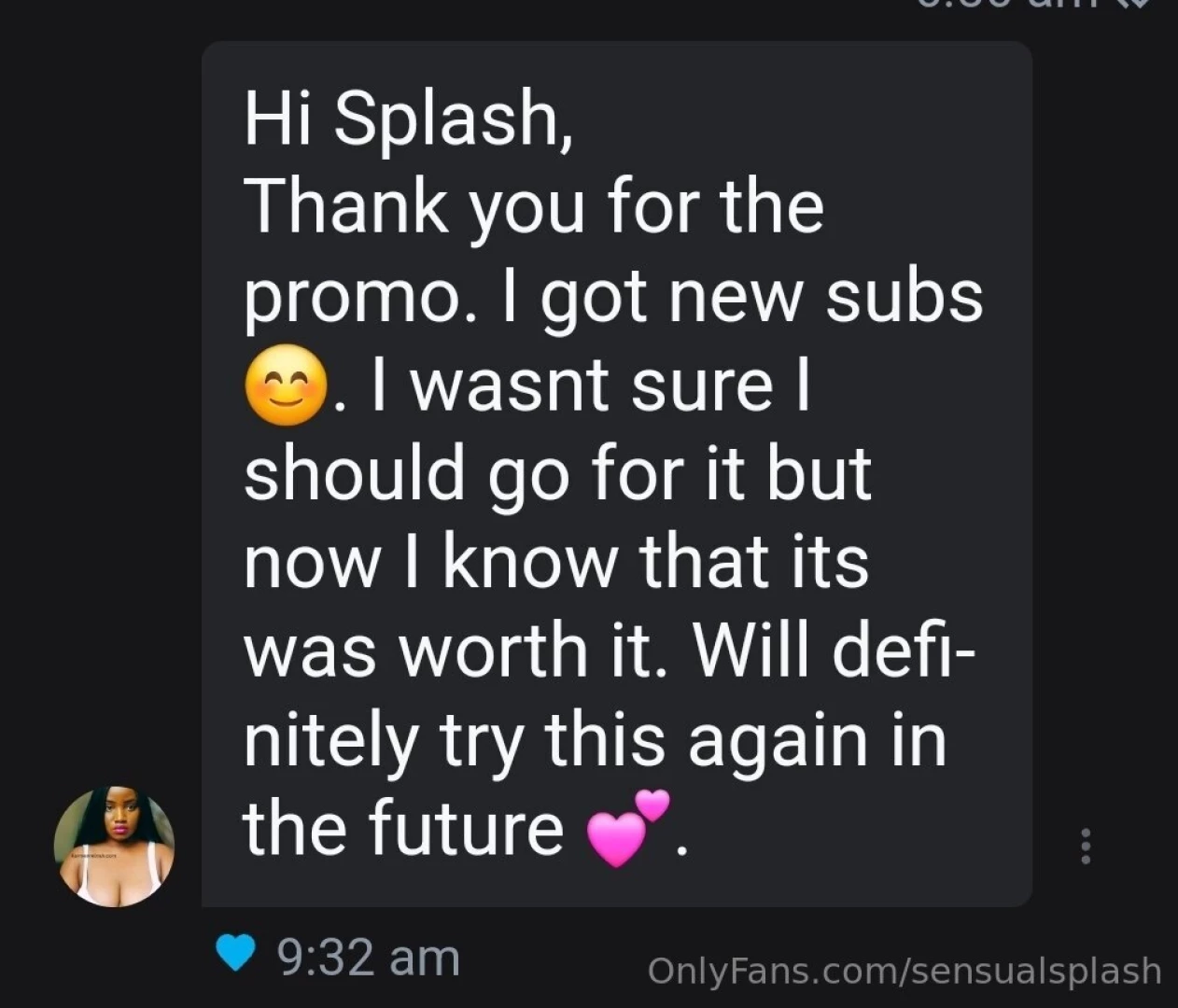
Task: Tap the blushing face emoji in the message
Action: (x=285, y=385)
